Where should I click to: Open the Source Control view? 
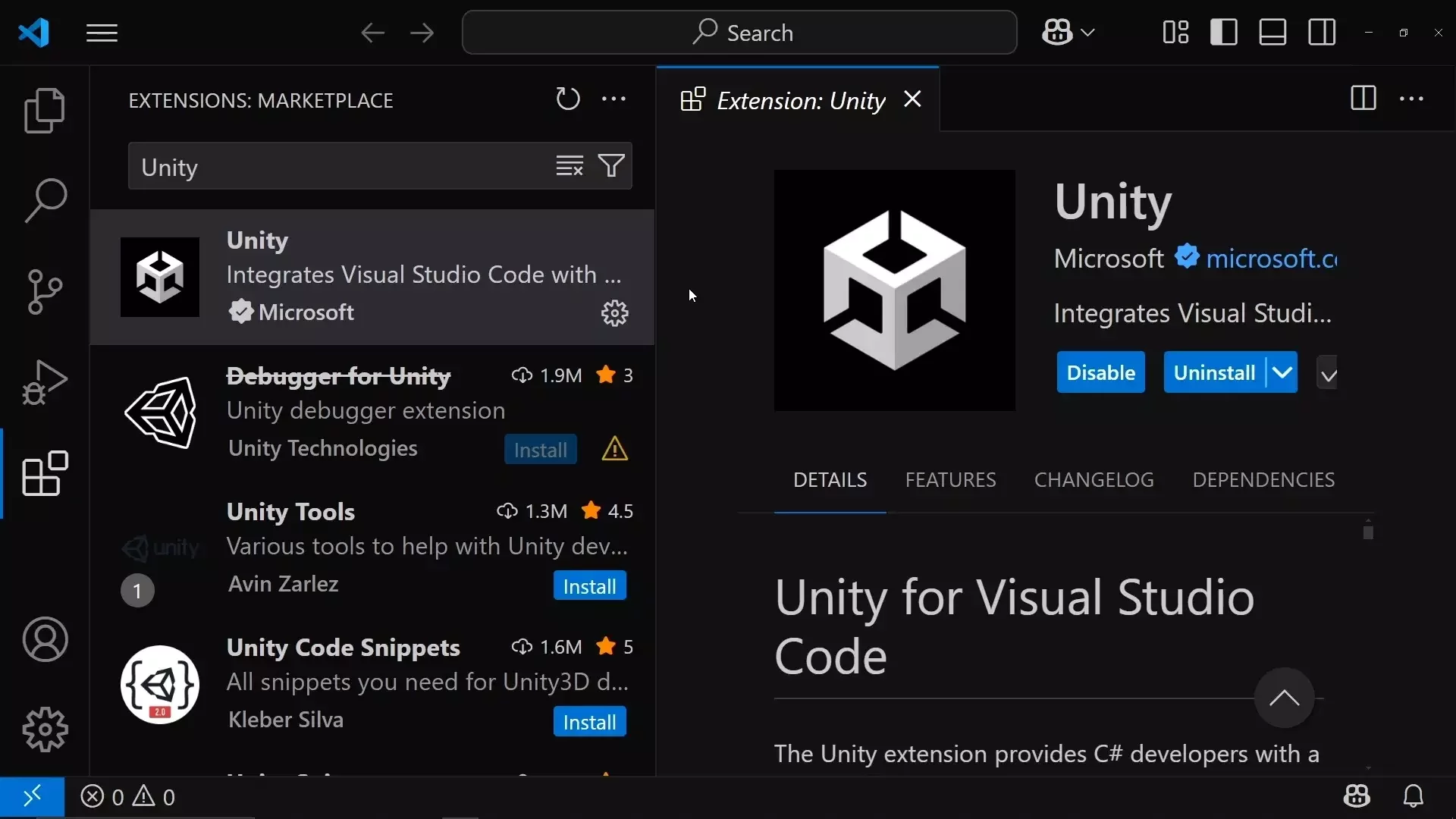[45, 292]
